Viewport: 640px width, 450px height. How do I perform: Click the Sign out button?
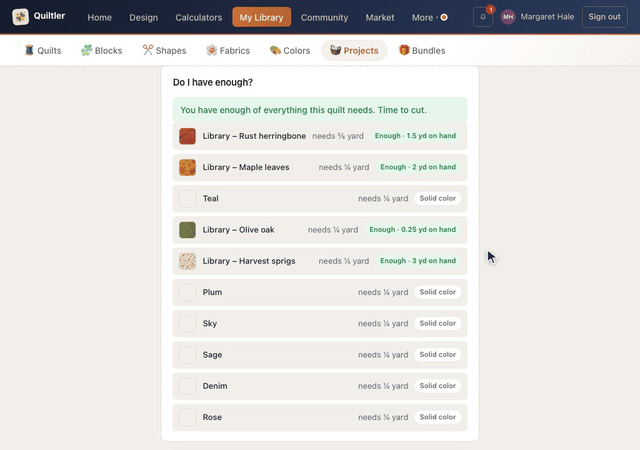coord(604,17)
